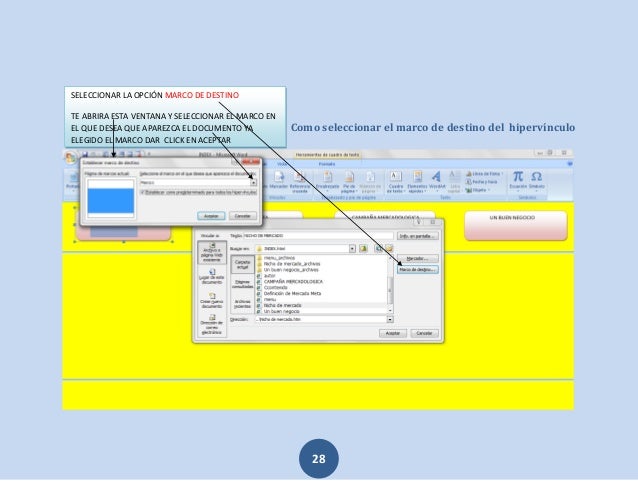Click the Texto display text field
Image resolution: width=638 pixels, height=493 pixels.
(x=318, y=236)
